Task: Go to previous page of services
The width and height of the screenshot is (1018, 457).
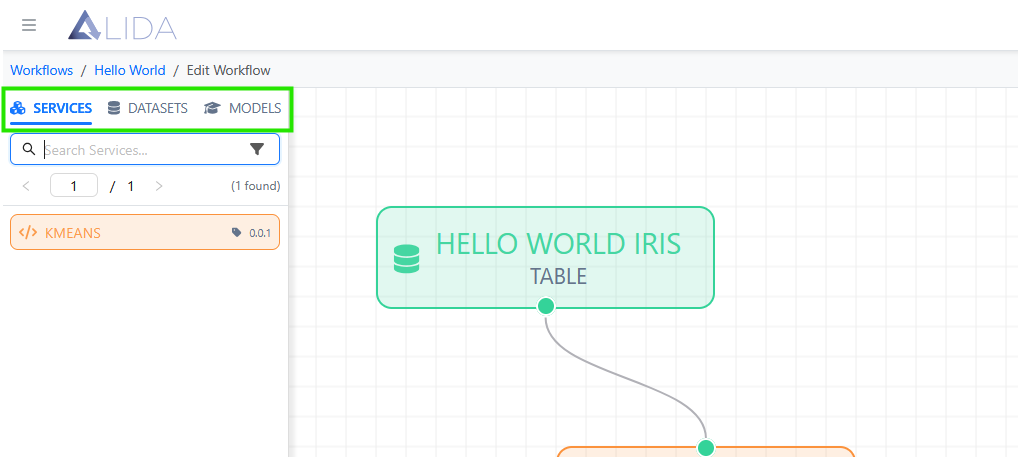Action: pyautogui.click(x=26, y=186)
